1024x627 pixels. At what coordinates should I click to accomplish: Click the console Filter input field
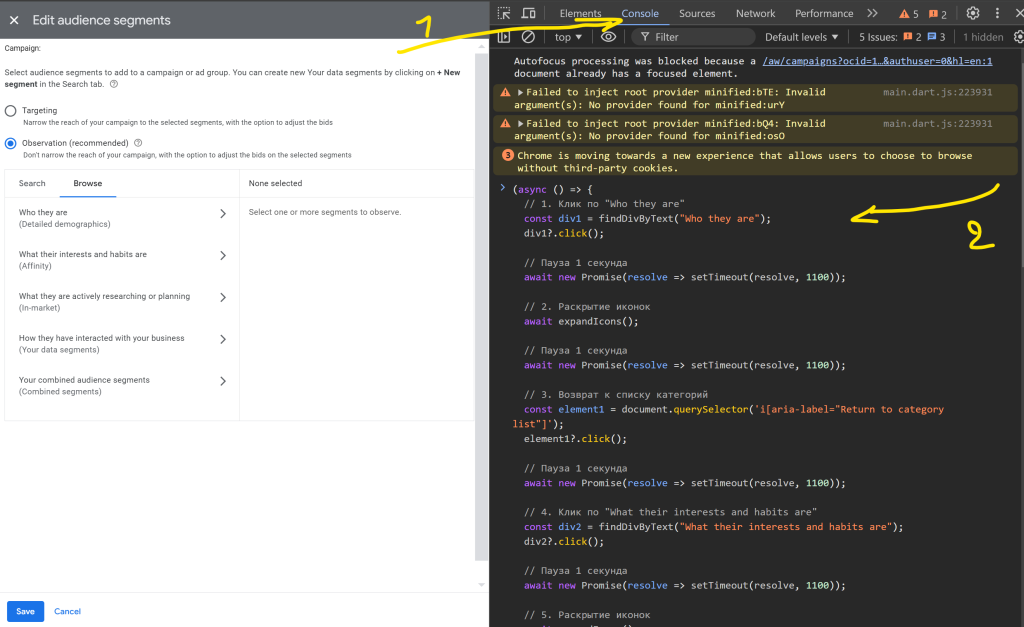700,37
